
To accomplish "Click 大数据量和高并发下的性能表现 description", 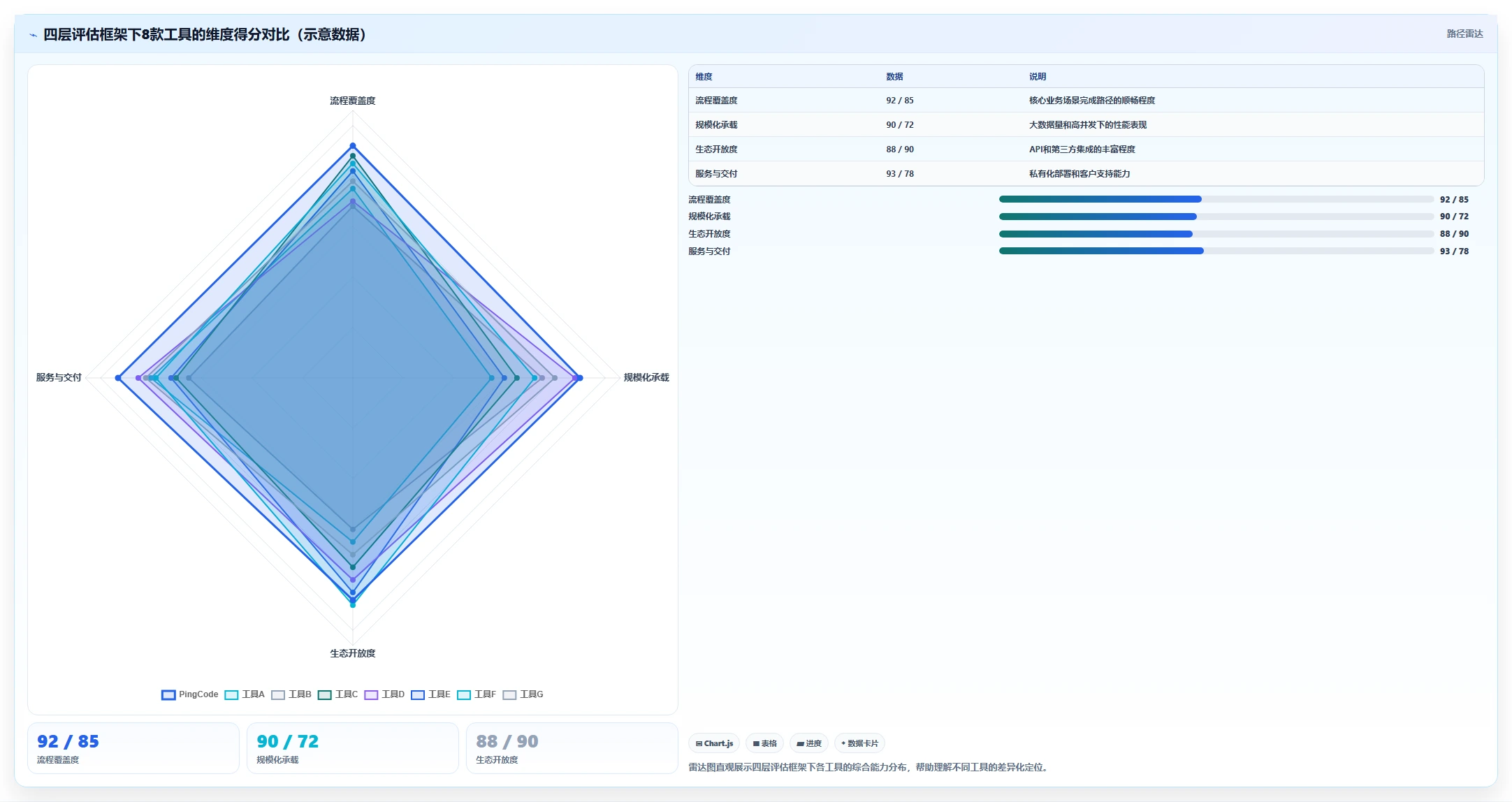I will (x=1088, y=125).
